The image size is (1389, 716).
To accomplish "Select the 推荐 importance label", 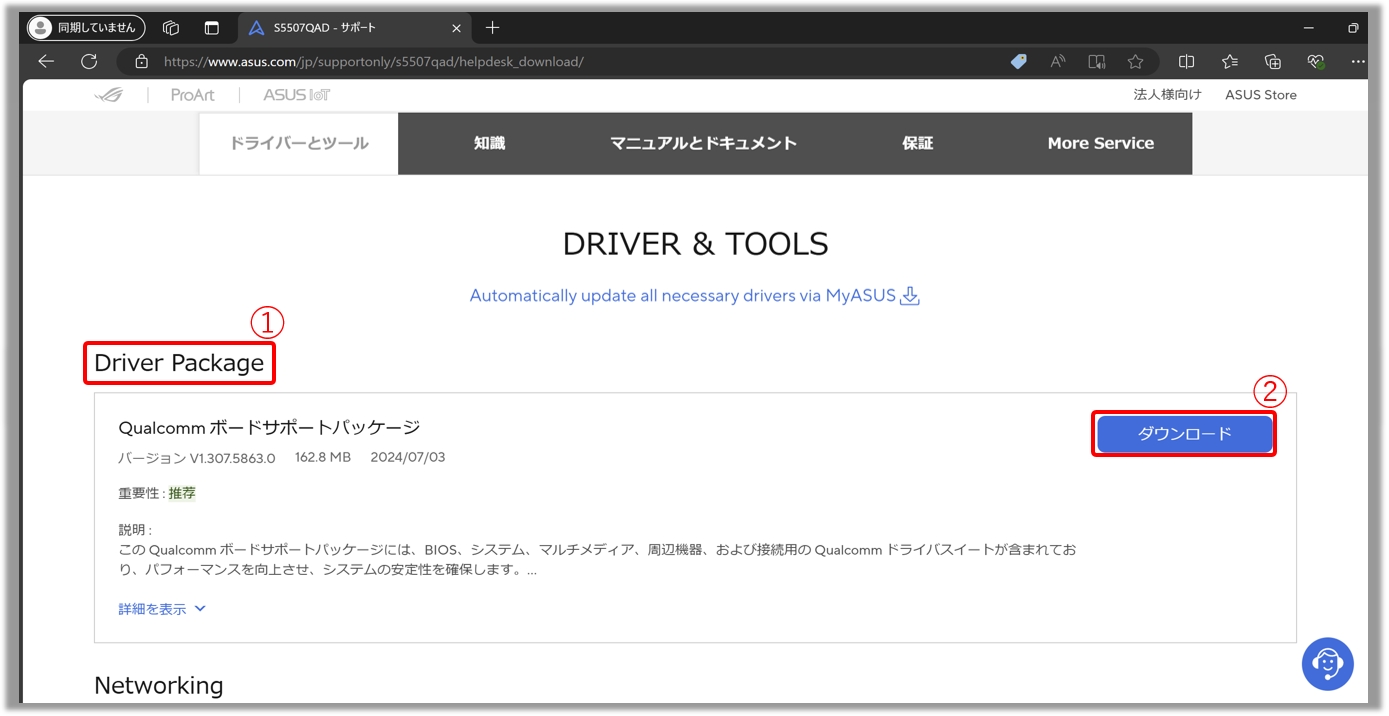I will click(182, 493).
